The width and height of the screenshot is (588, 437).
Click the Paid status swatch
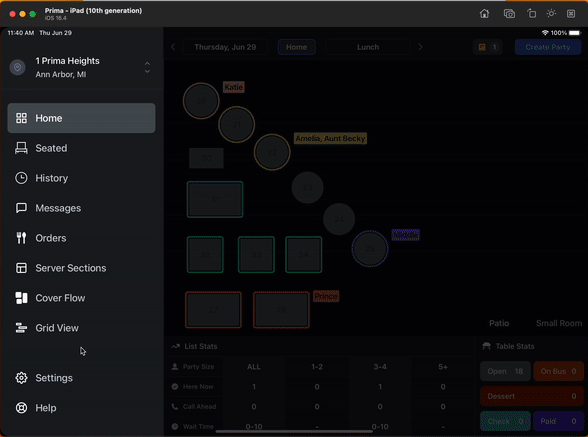558,421
